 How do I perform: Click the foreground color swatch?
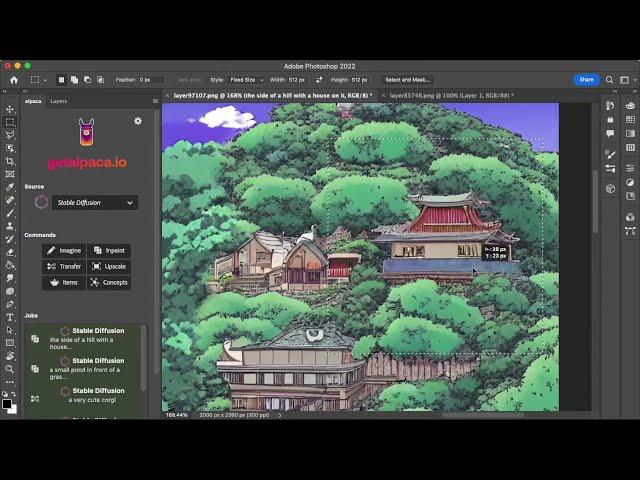tap(7, 404)
